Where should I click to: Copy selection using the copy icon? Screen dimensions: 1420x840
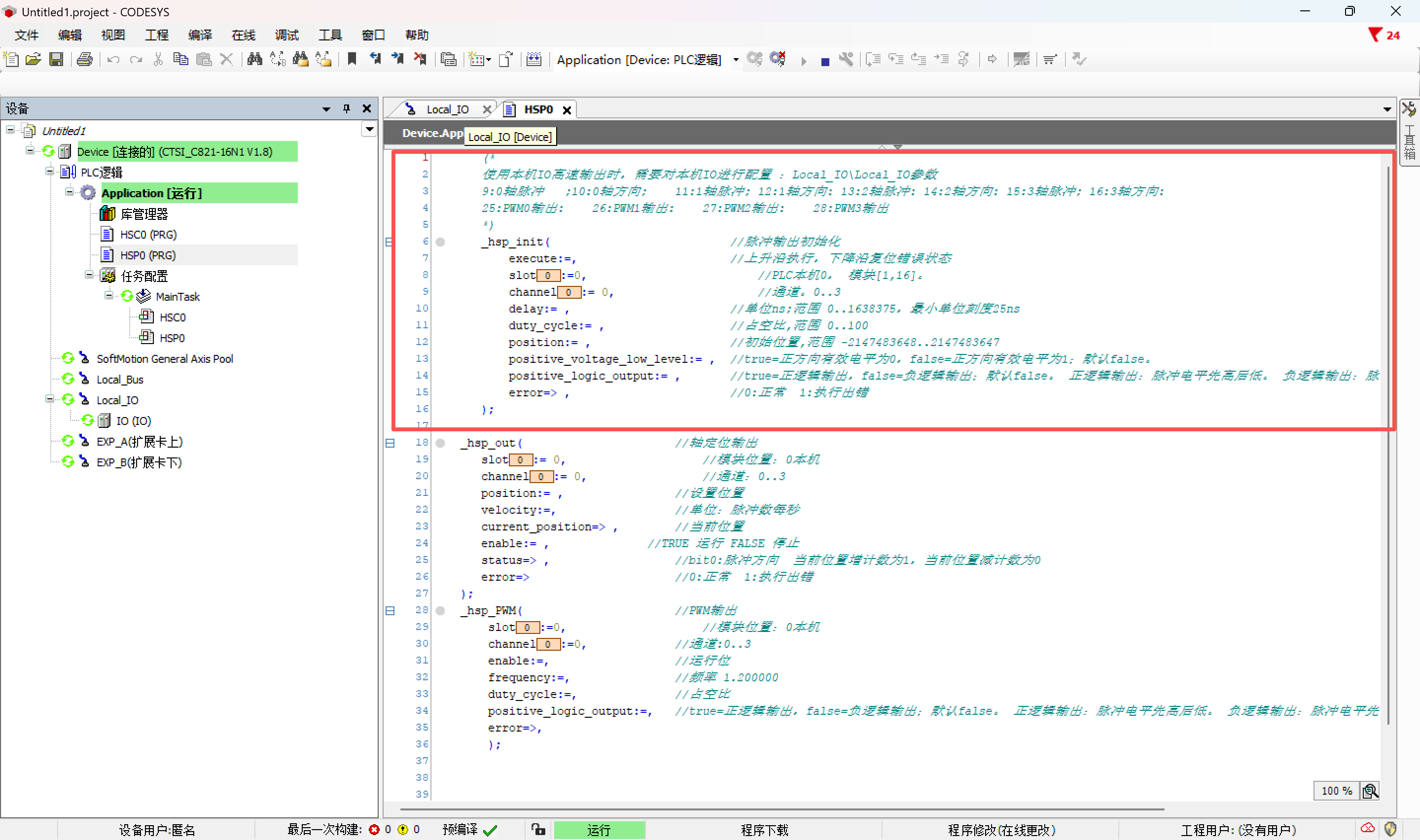click(180, 59)
